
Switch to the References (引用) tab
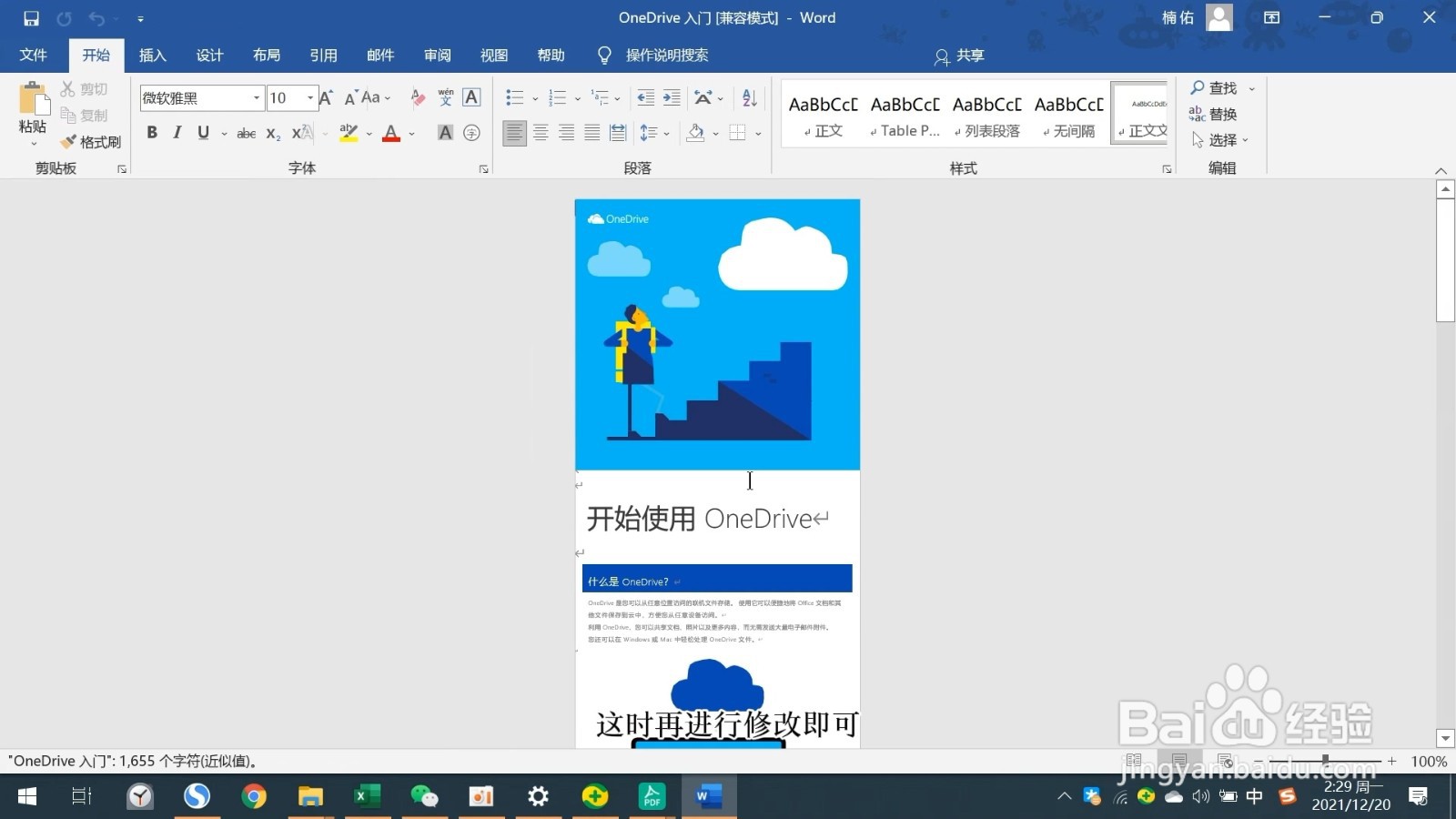point(323,56)
